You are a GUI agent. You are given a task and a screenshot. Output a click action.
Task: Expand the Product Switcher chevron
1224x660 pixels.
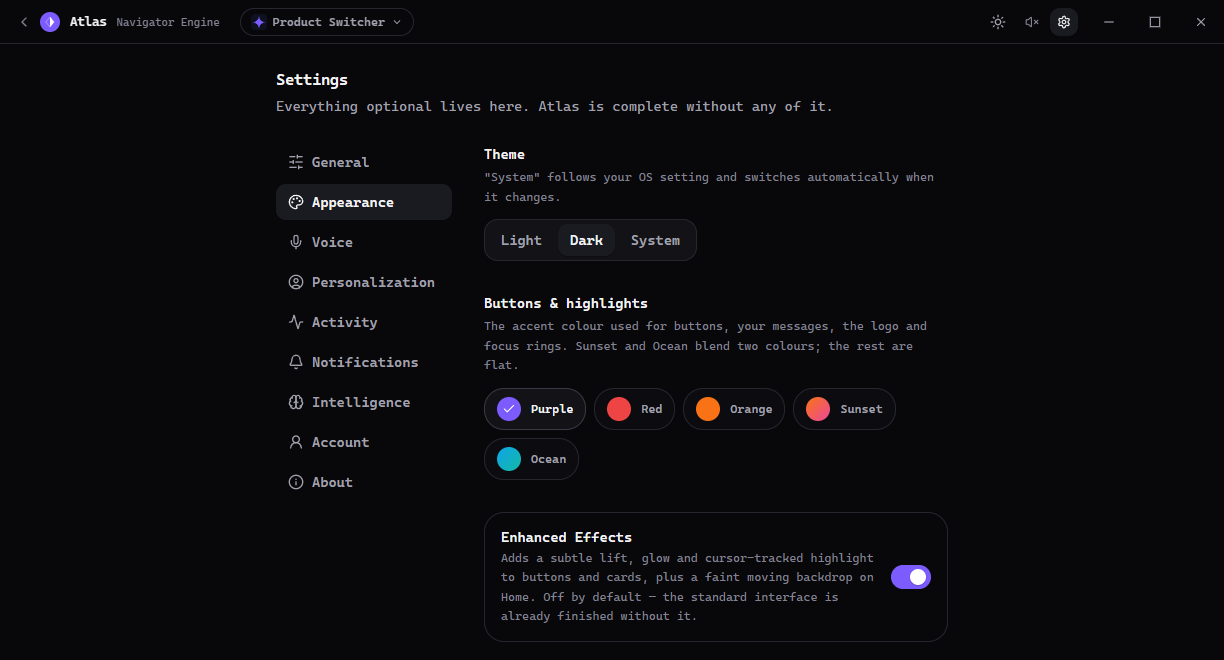tap(397, 22)
